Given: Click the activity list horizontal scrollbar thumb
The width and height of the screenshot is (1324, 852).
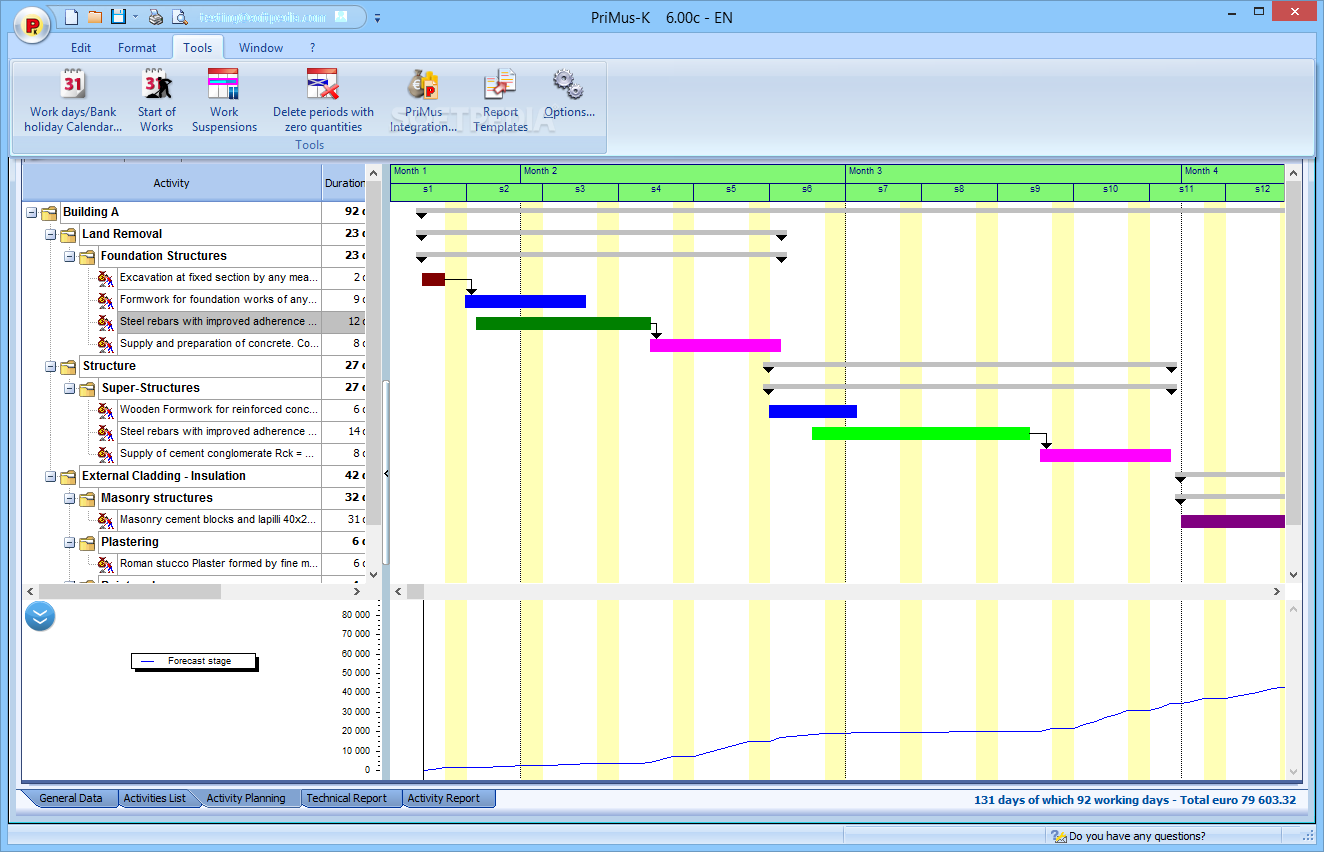Looking at the screenshot, I should [129, 592].
